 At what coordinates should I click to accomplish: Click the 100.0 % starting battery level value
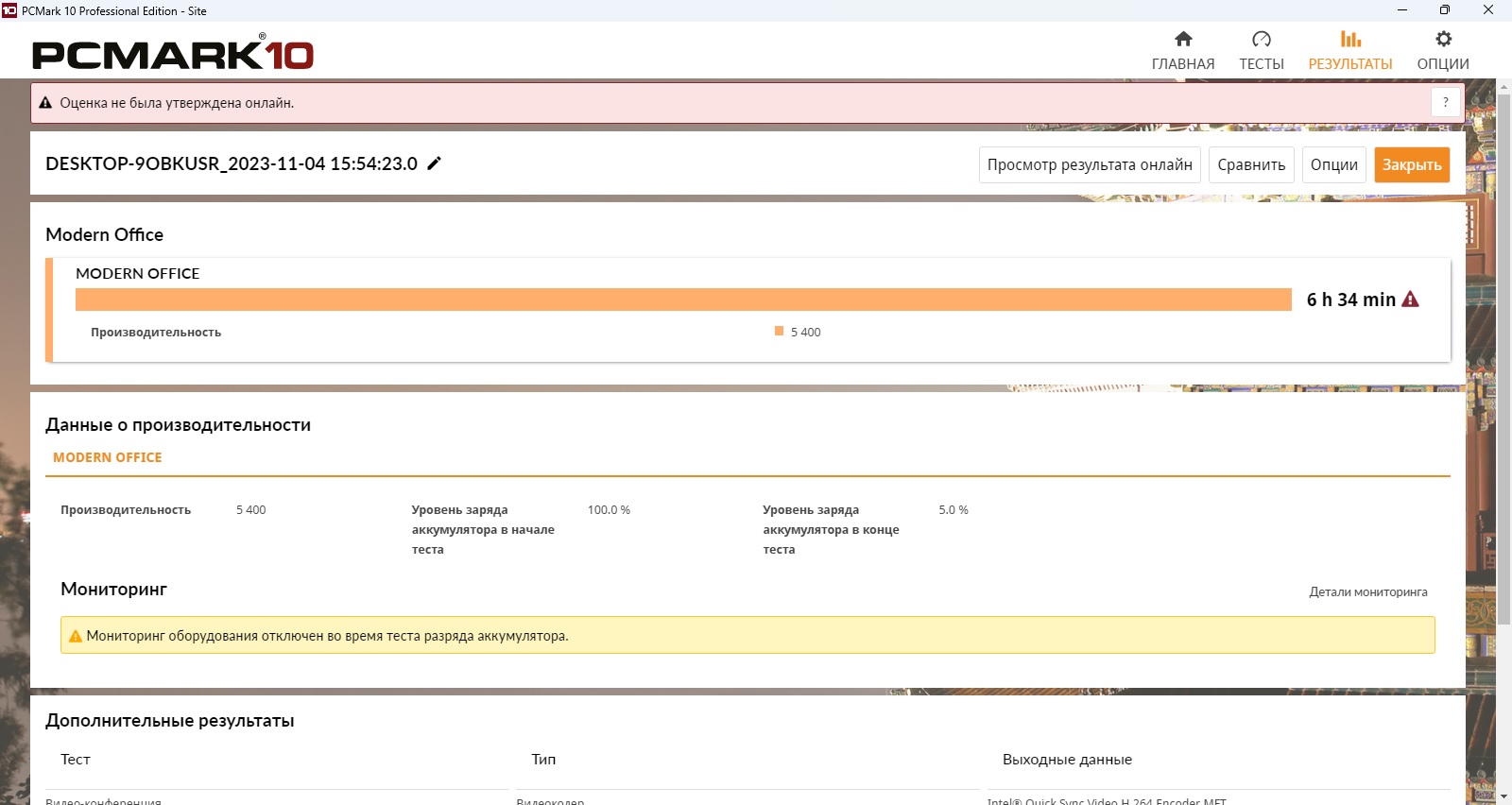coord(609,510)
